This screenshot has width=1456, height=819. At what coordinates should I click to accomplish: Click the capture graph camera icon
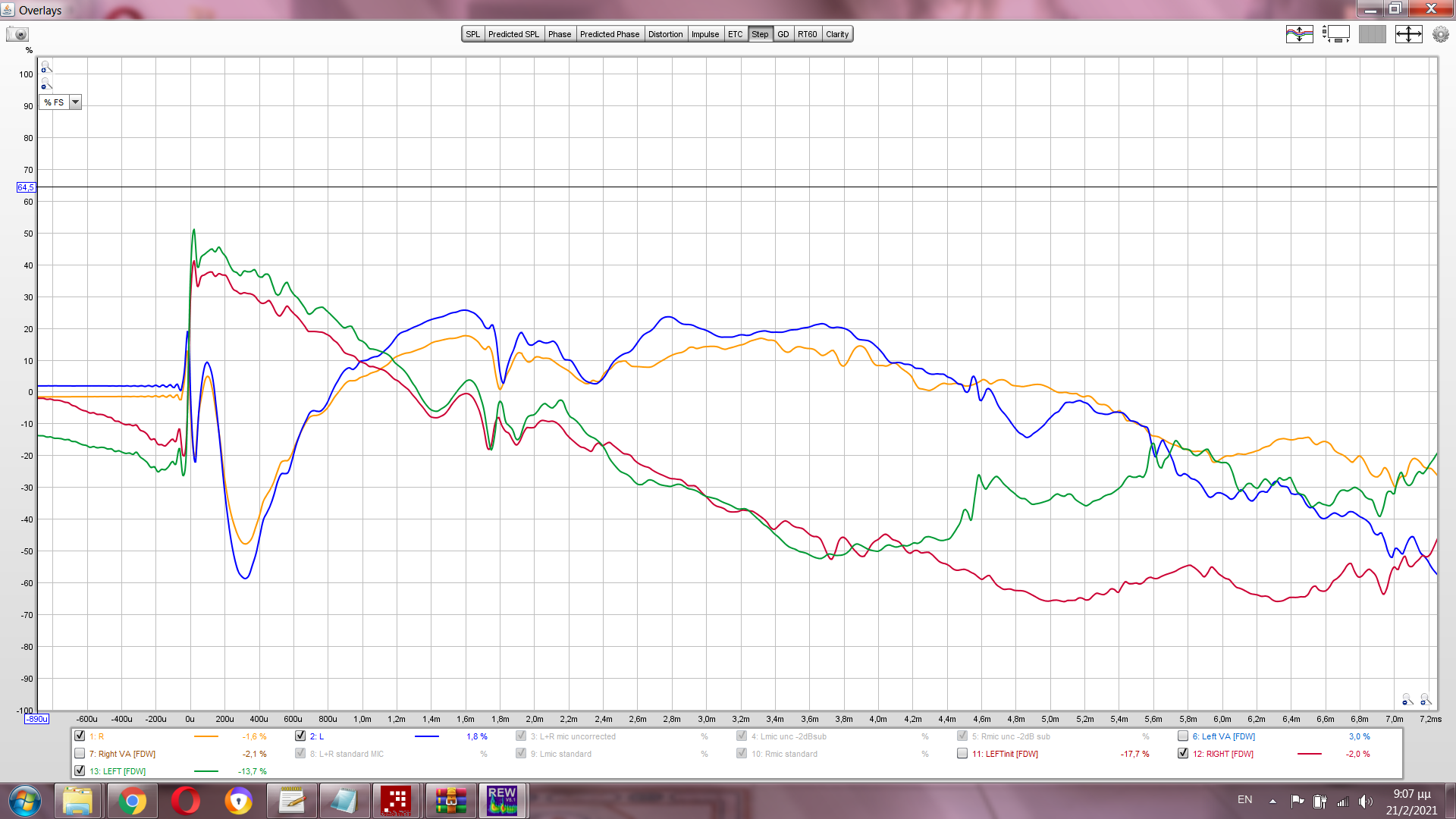[x=17, y=34]
